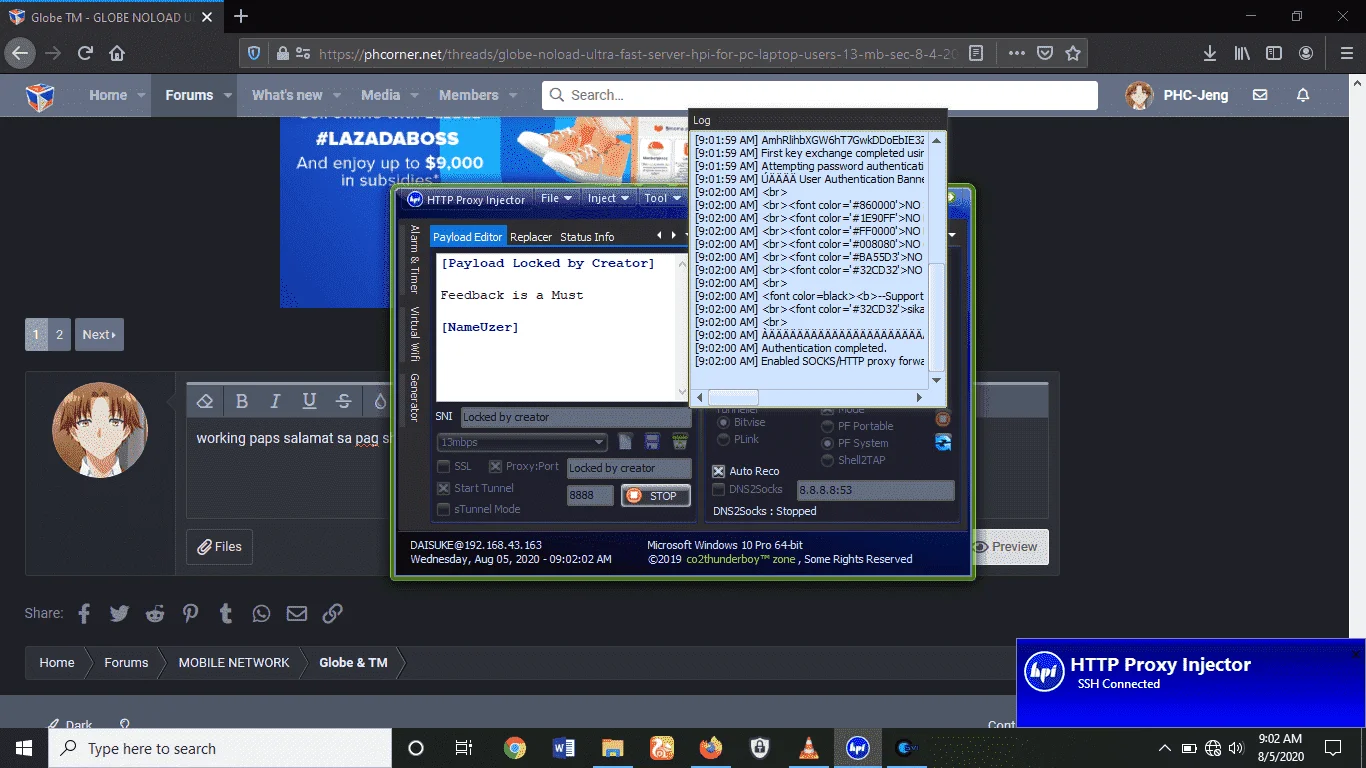The width and height of the screenshot is (1366, 768).
Task: Open VLC from the taskbar
Action: point(808,748)
